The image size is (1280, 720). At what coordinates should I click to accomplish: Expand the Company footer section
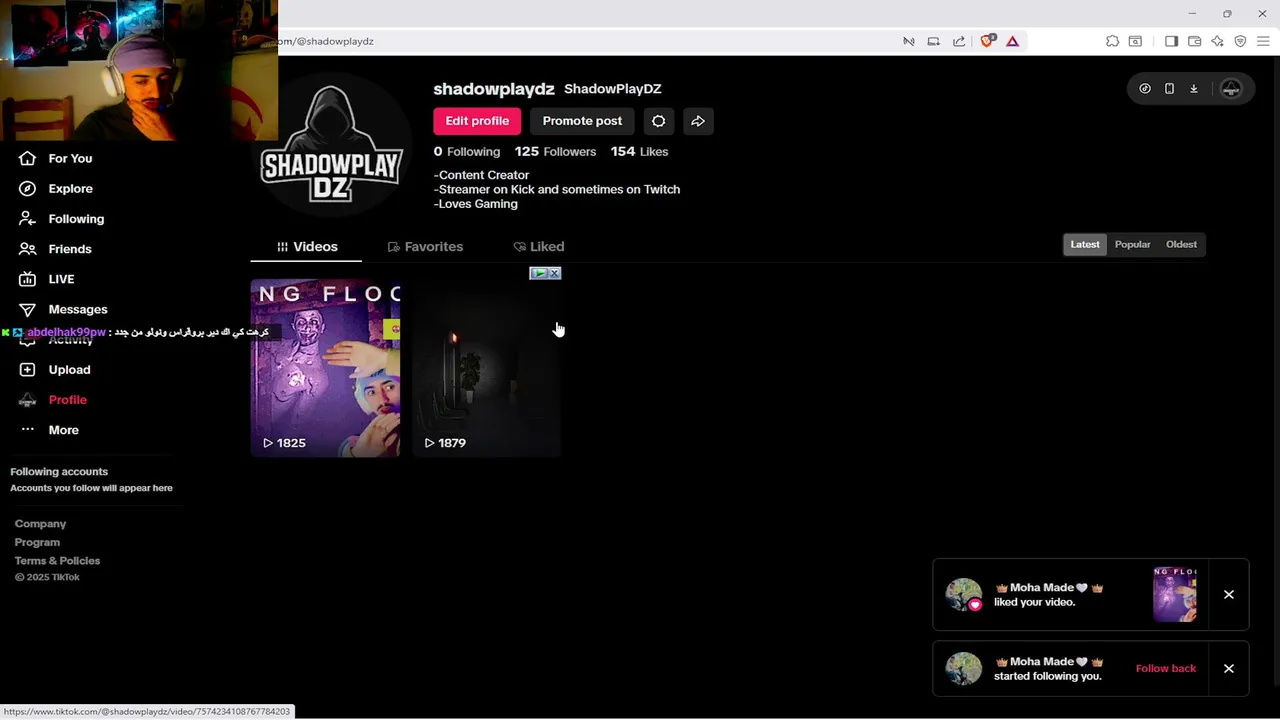click(x=40, y=524)
